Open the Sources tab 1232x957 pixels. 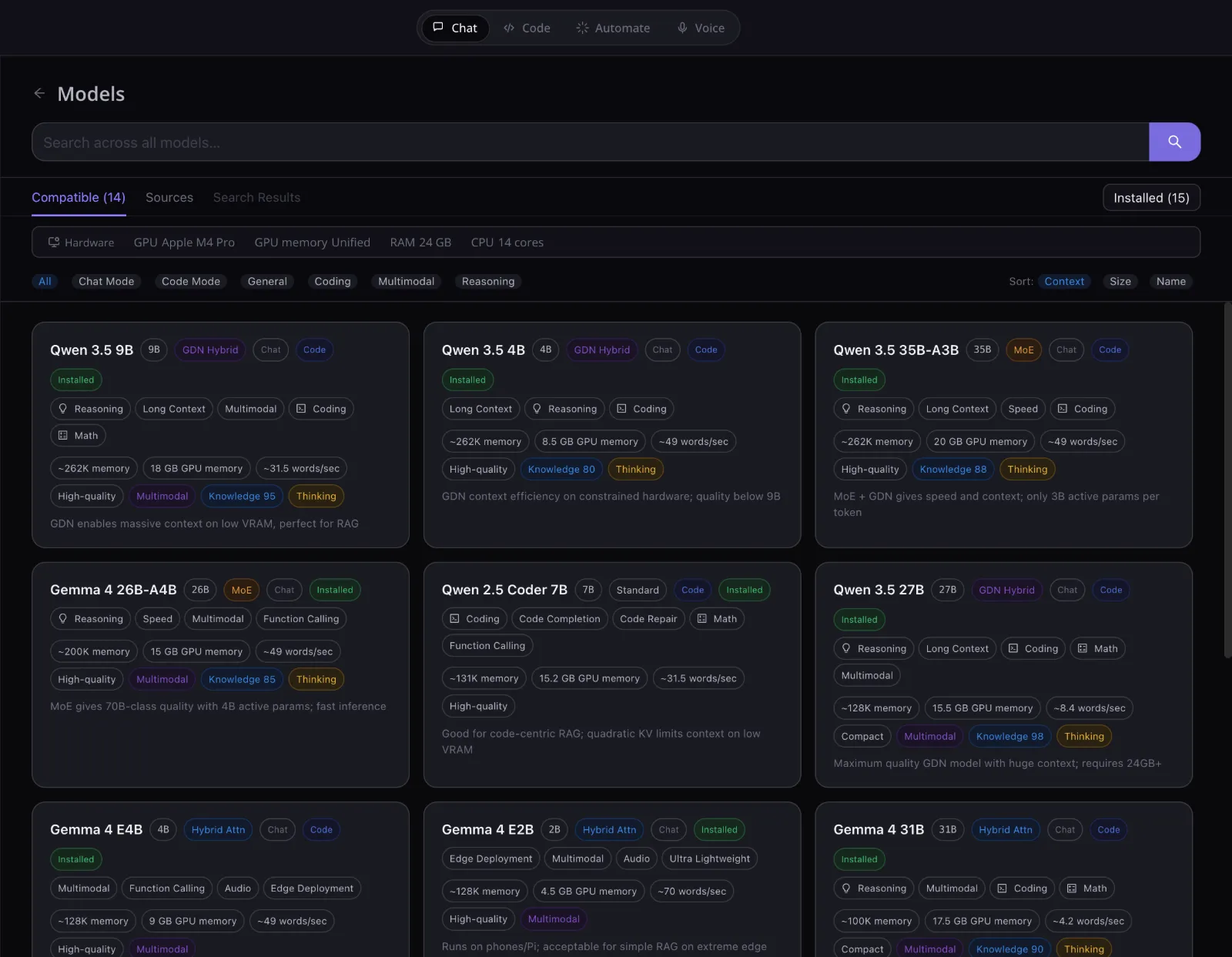pos(169,198)
